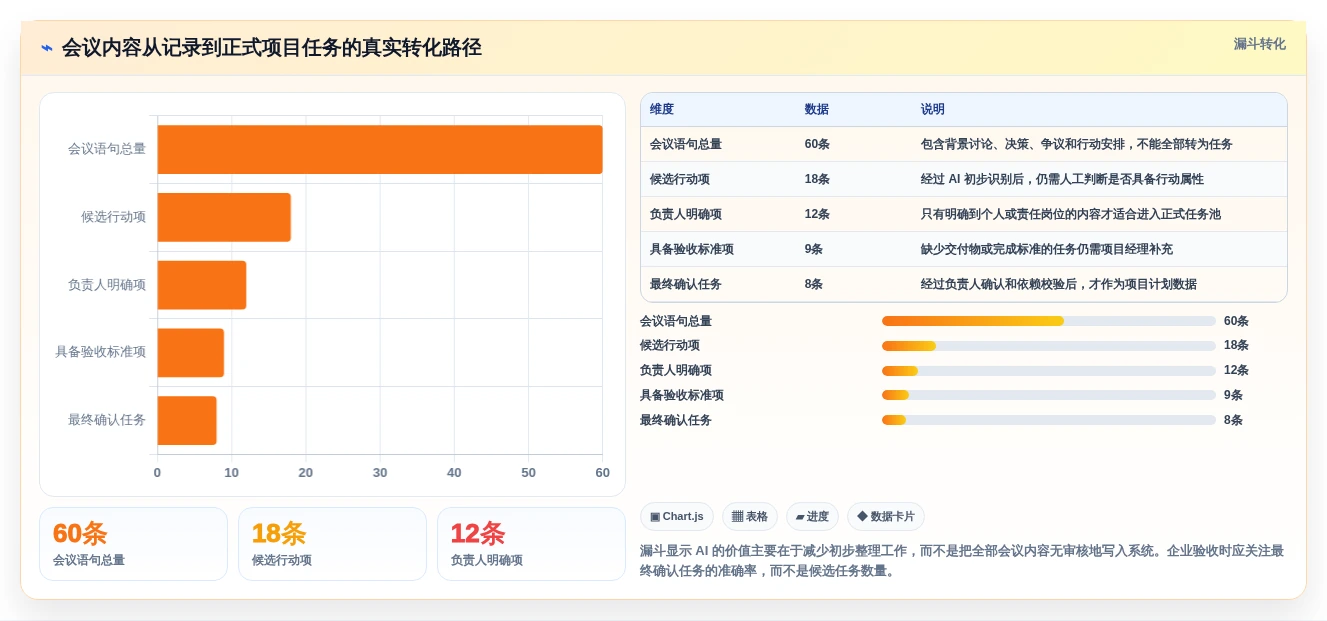Click the description starting 缺少交付物

(1047, 249)
